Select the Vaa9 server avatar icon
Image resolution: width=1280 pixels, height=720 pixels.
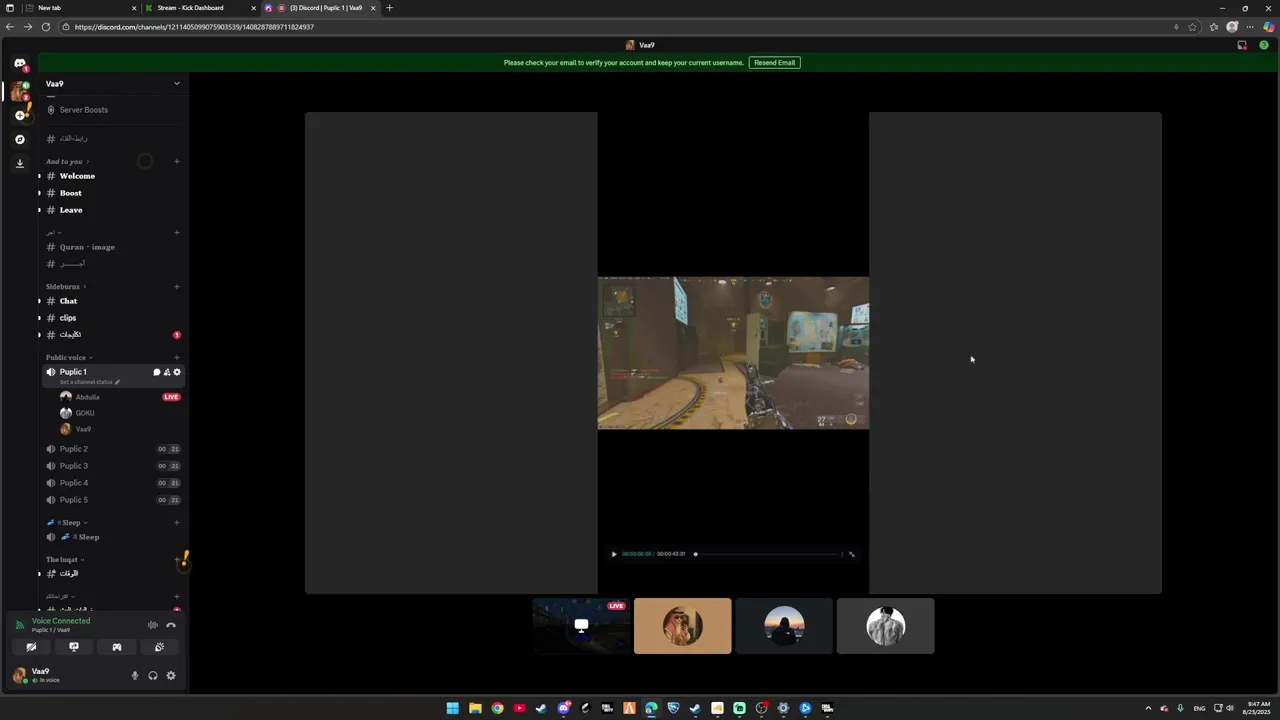[19, 91]
